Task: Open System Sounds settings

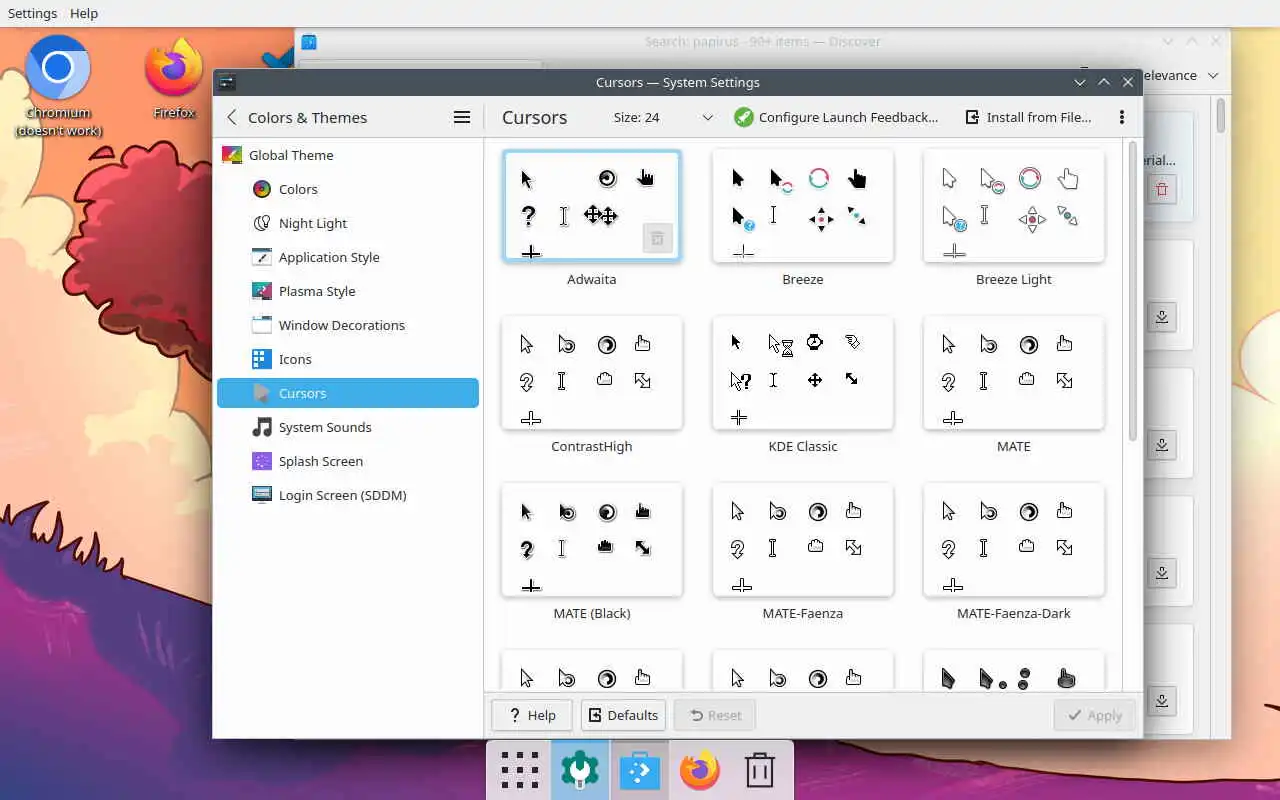Action: (x=348, y=427)
